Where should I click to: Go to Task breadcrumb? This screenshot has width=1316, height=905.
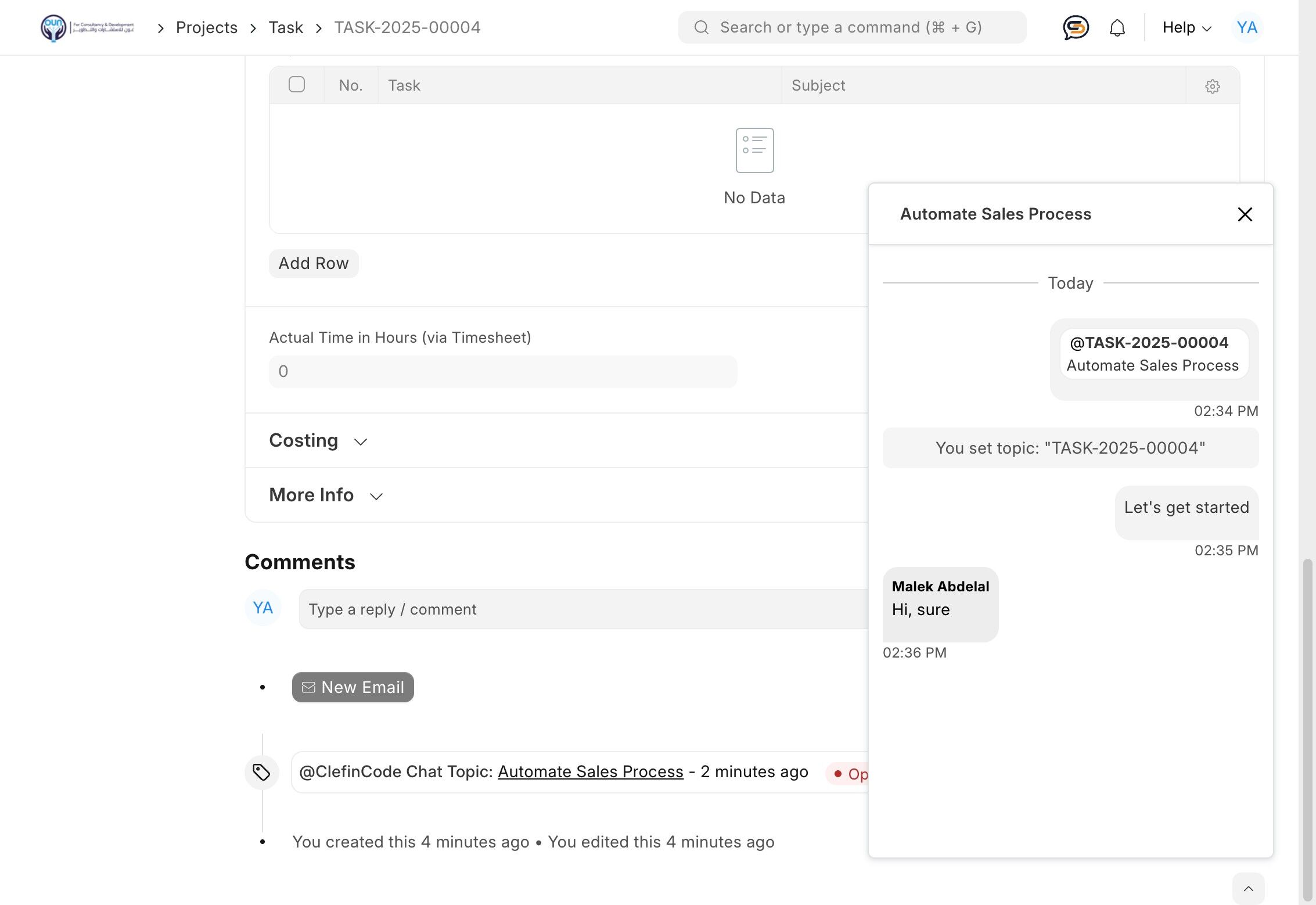click(285, 27)
